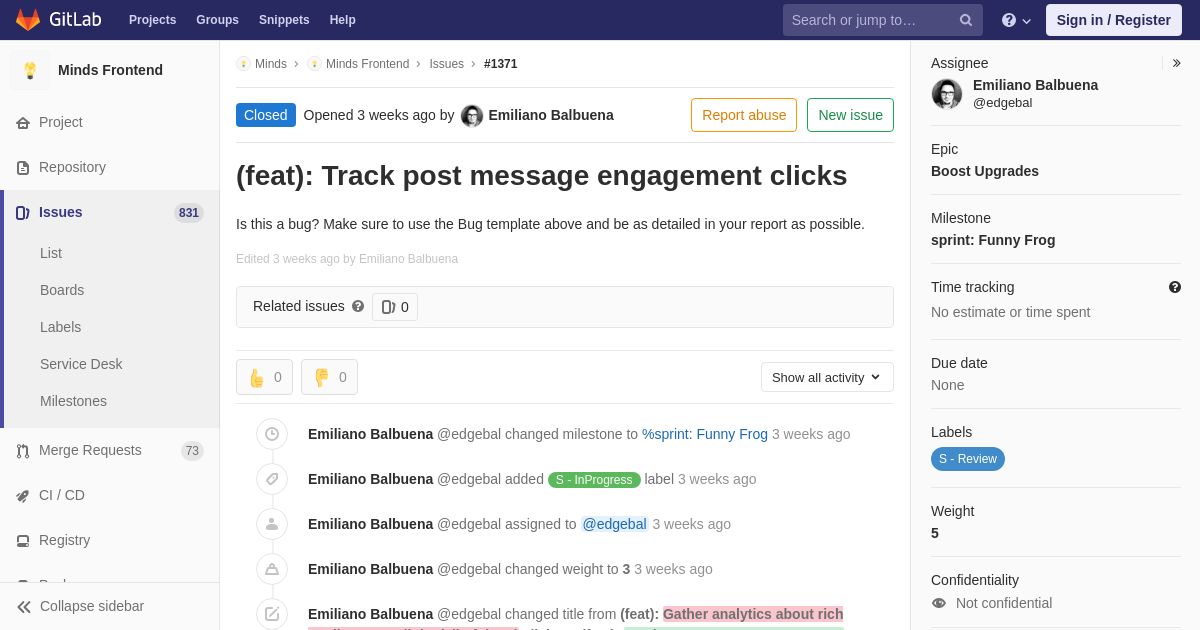The image size is (1200, 630).
Task: Click the S - InProgress label badge
Action: (x=594, y=480)
